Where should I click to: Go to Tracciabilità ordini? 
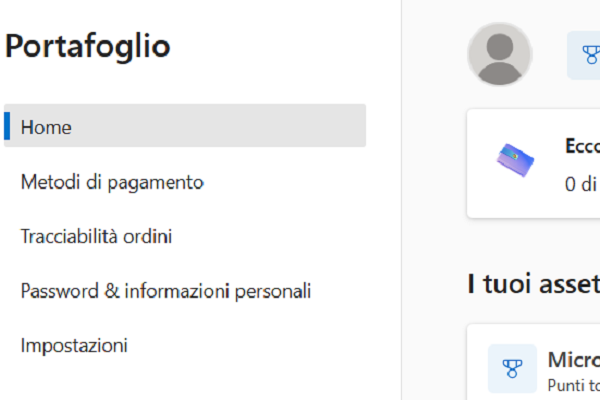(x=96, y=237)
